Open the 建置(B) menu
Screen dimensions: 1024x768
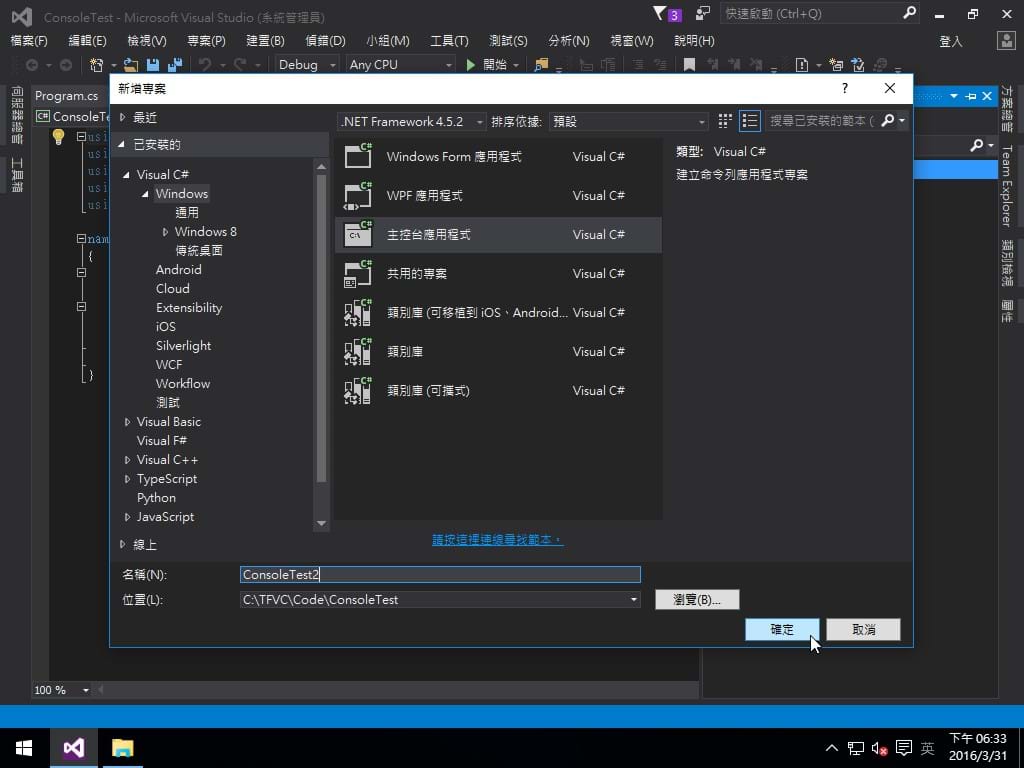pos(265,40)
